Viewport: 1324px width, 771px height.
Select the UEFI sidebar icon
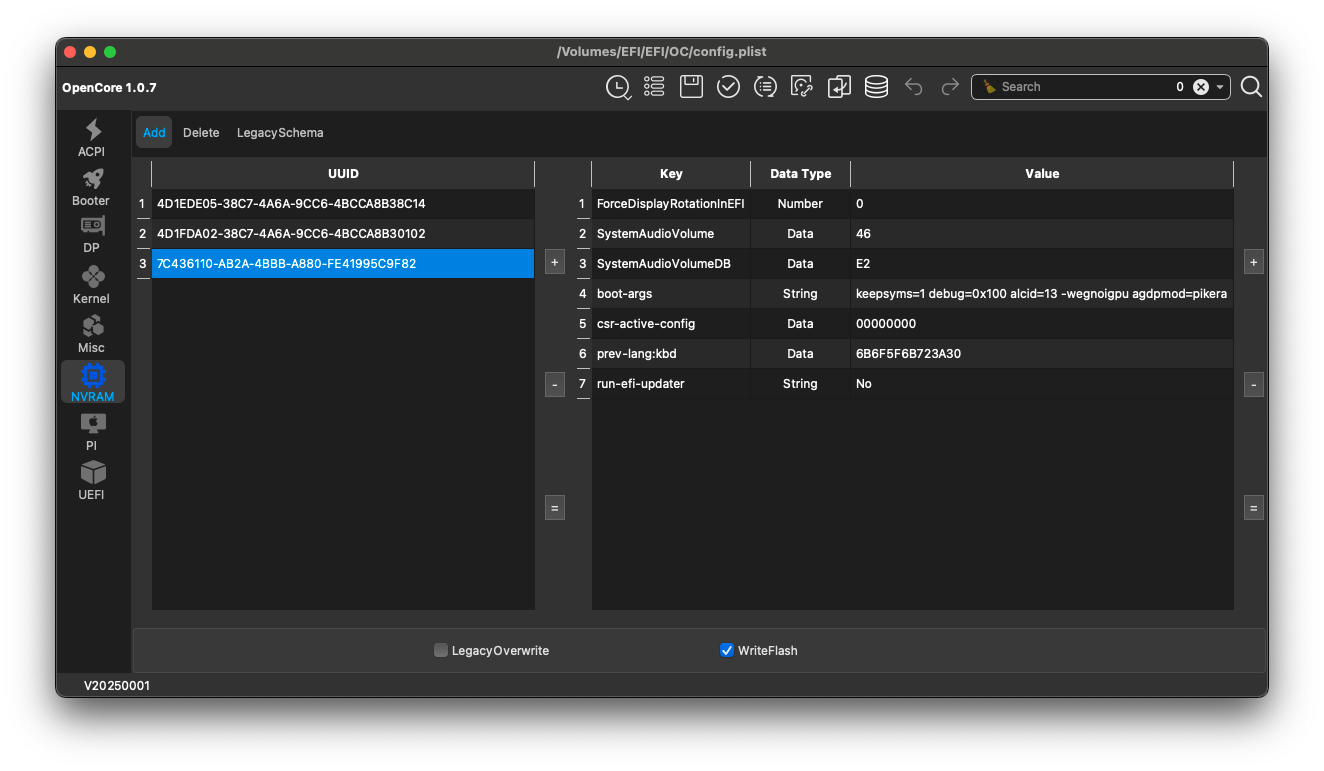[92, 480]
